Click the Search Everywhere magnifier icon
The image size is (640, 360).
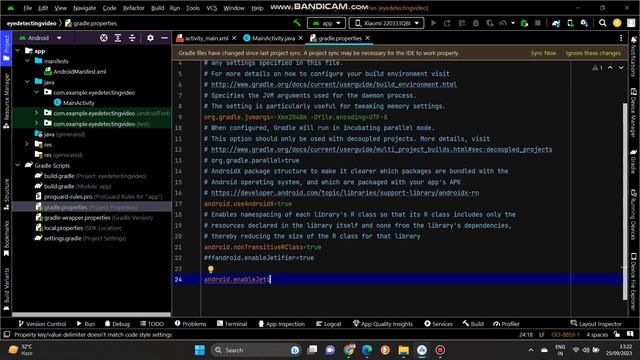pyautogui.click(x=602, y=23)
